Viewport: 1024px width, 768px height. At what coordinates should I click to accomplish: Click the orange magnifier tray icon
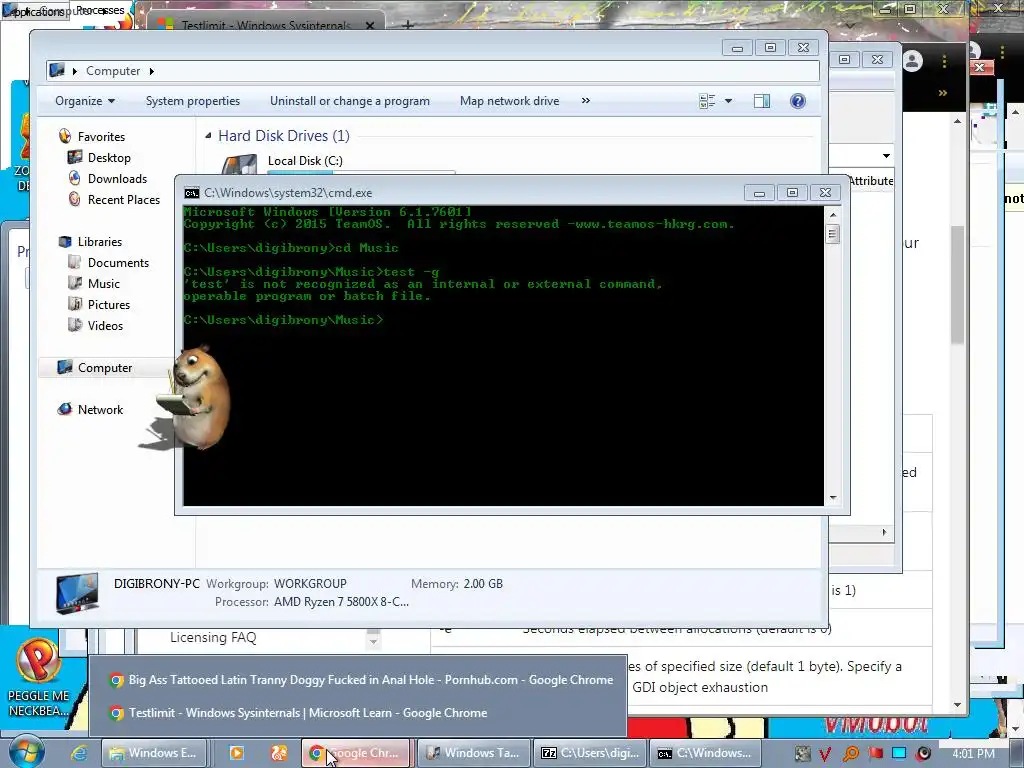pos(850,754)
